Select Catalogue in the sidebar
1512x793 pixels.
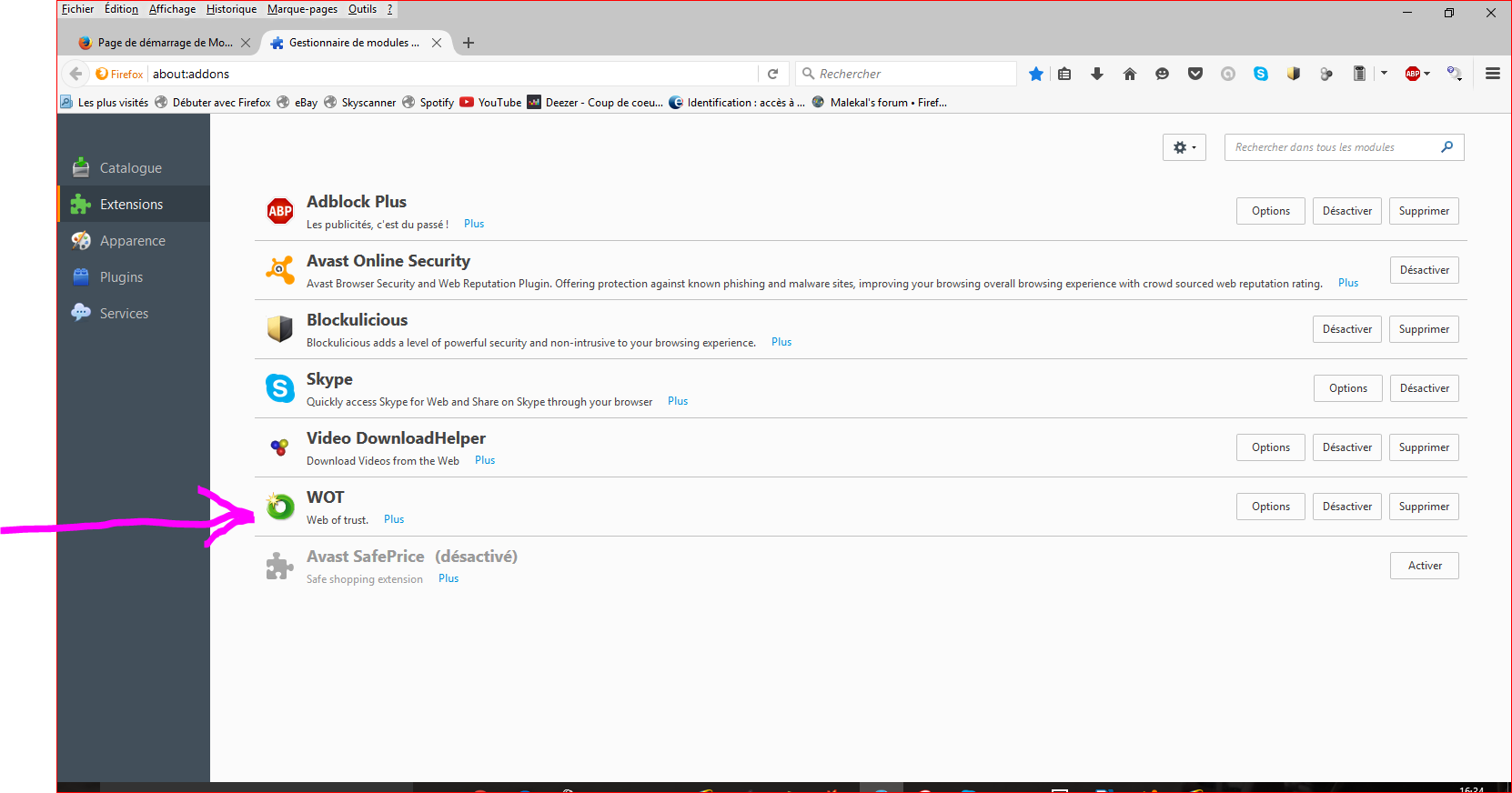coord(134,168)
